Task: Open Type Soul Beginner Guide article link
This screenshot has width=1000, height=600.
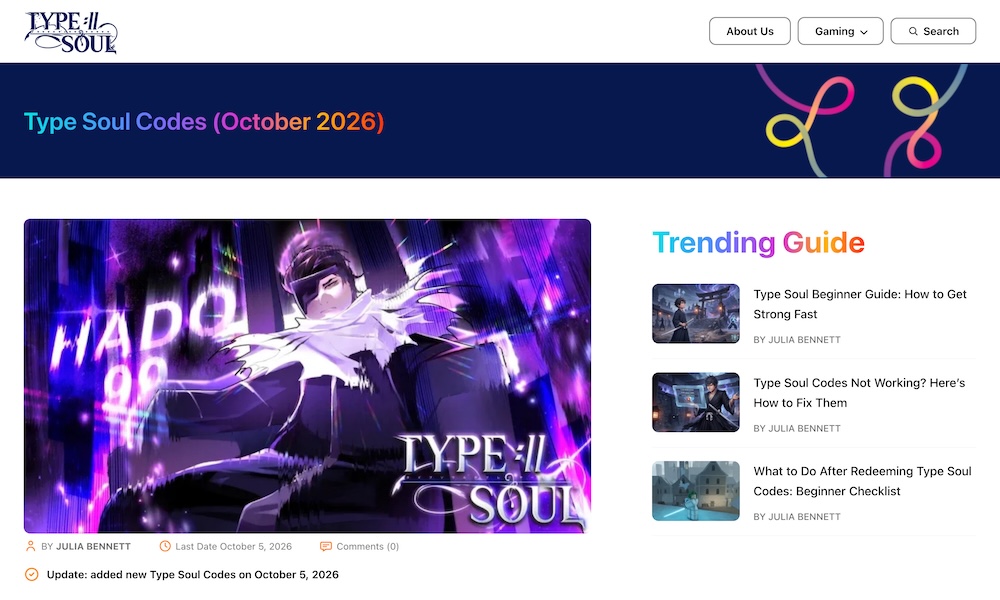Action: 860,304
